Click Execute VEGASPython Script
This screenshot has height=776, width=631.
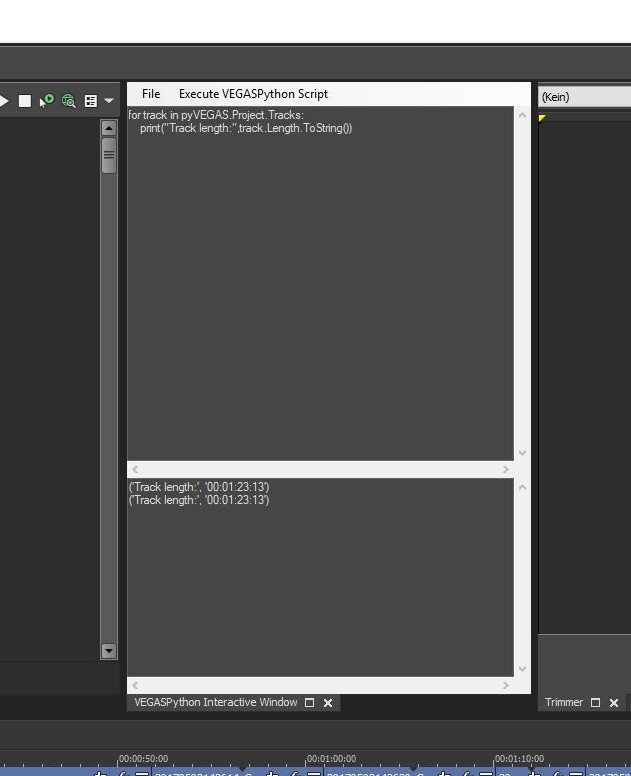[x=253, y=94]
